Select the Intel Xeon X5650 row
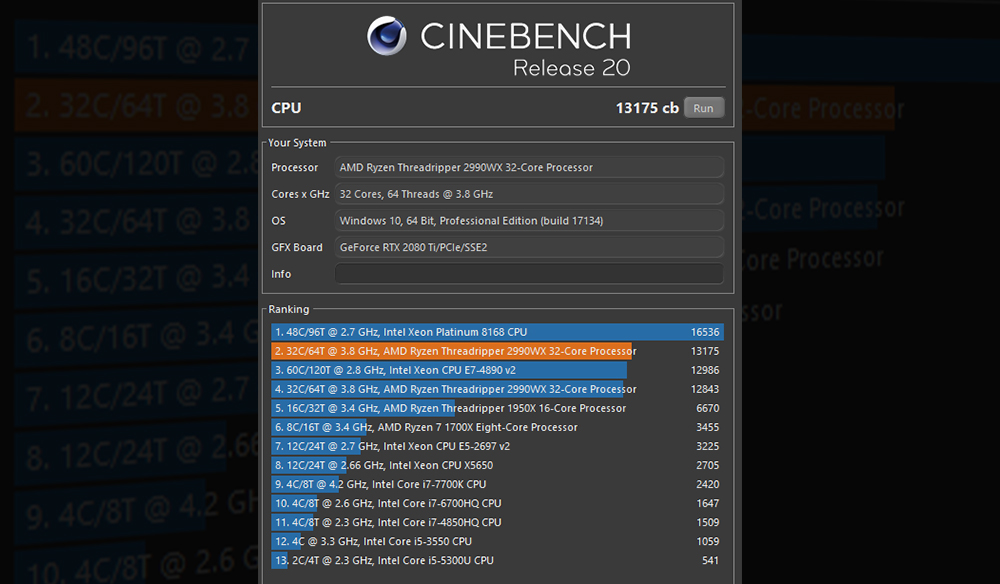This screenshot has width=1000, height=584. (x=497, y=465)
